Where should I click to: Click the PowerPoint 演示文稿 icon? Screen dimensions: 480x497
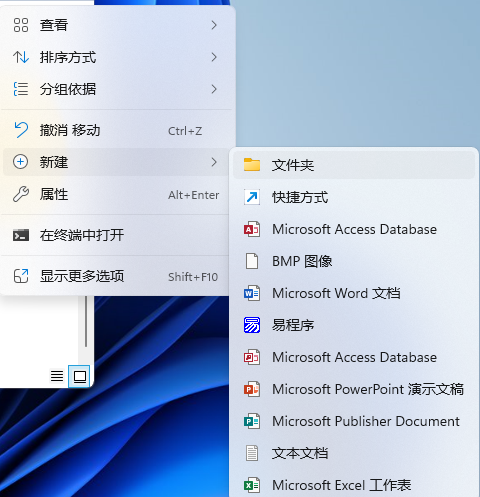click(252, 389)
